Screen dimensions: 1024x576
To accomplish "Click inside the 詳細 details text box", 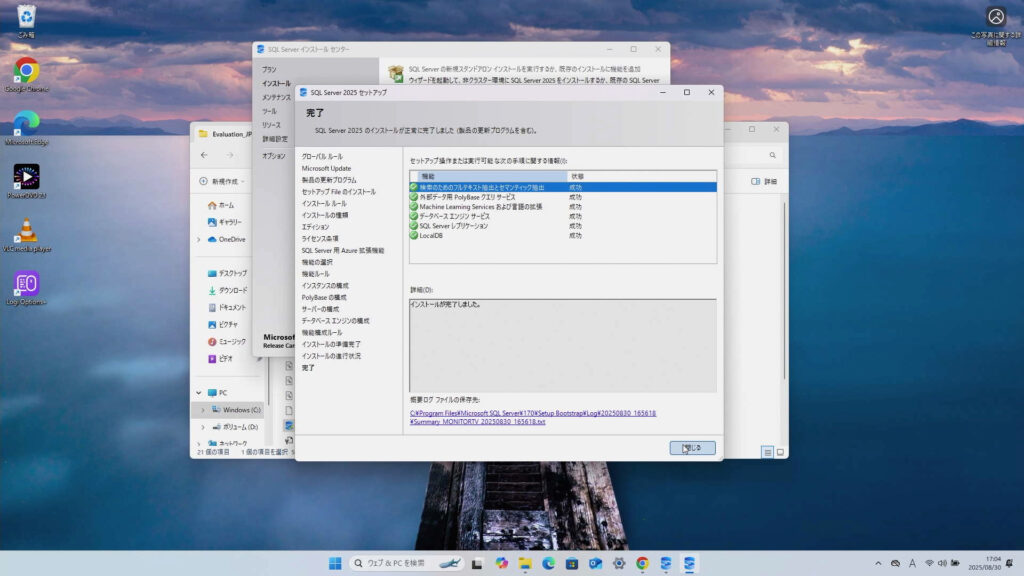I will (x=563, y=345).
